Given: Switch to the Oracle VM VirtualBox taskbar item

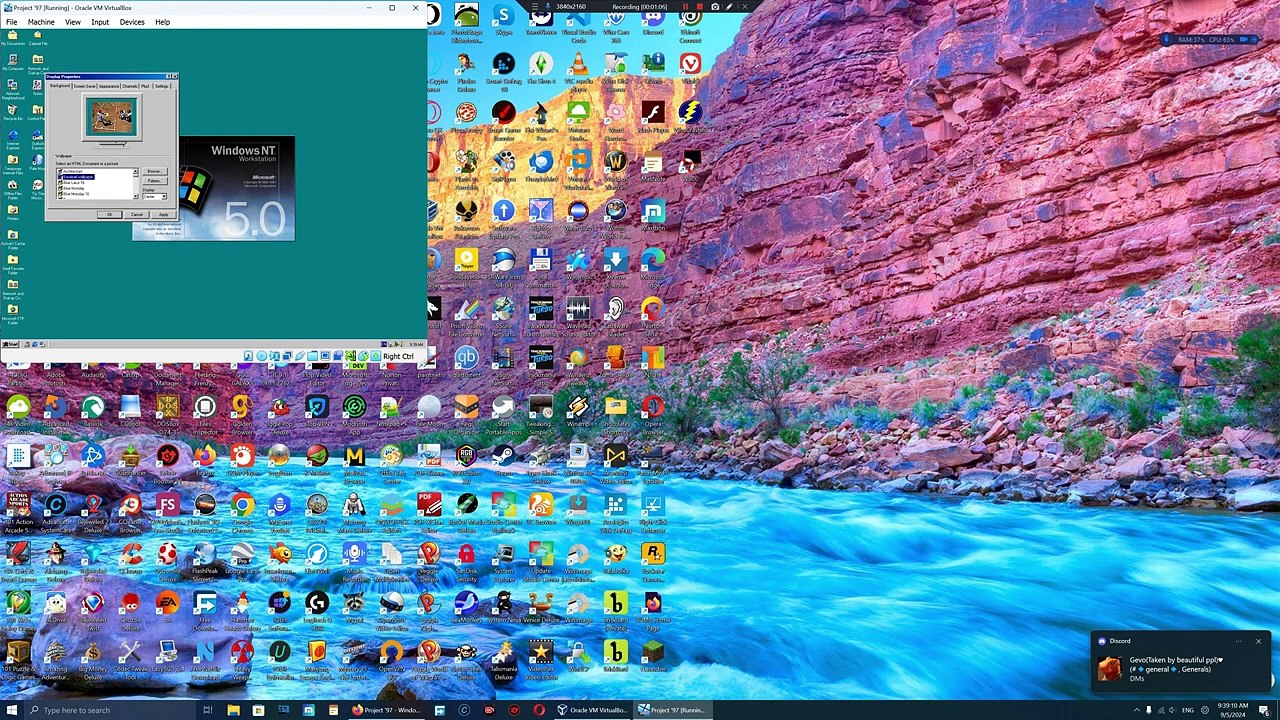Looking at the screenshot, I should coord(594,710).
